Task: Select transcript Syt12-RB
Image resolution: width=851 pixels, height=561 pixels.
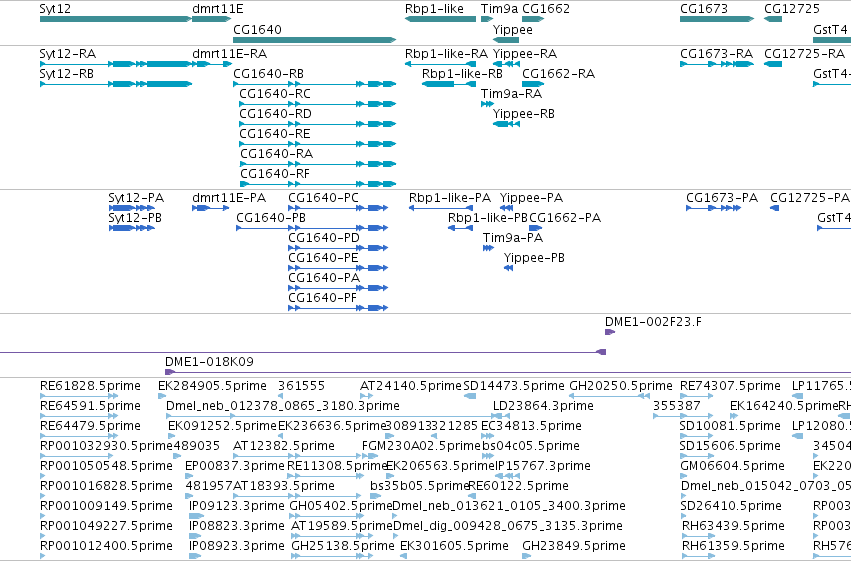Action: pyautogui.click(x=116, y=84)
